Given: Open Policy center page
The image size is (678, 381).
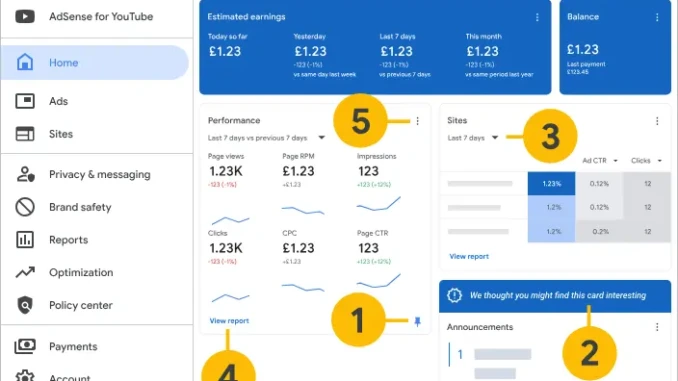Looking at the screenshot, I should (x=80, y=305).
